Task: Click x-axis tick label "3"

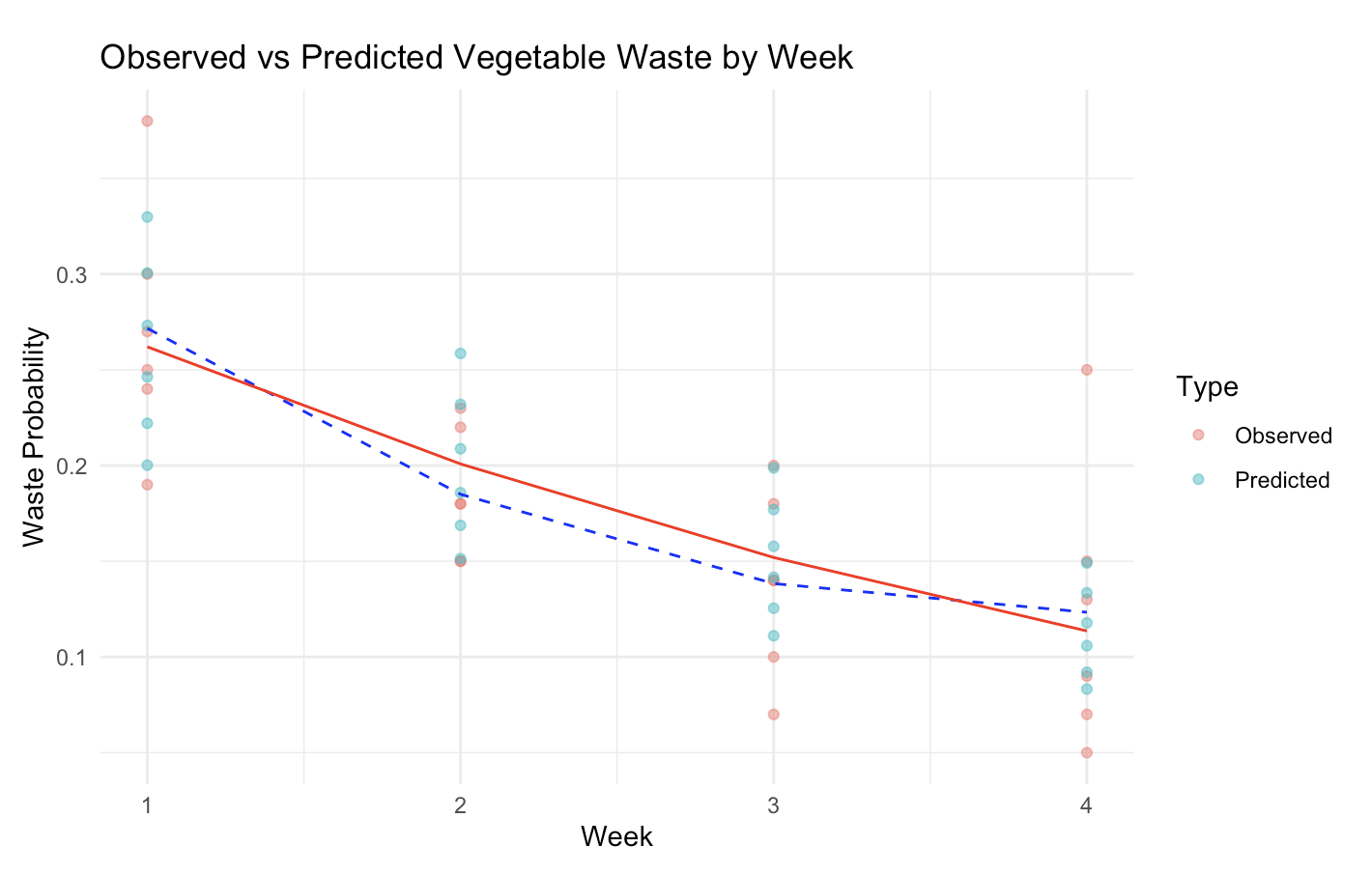Action: coord(773,804)
